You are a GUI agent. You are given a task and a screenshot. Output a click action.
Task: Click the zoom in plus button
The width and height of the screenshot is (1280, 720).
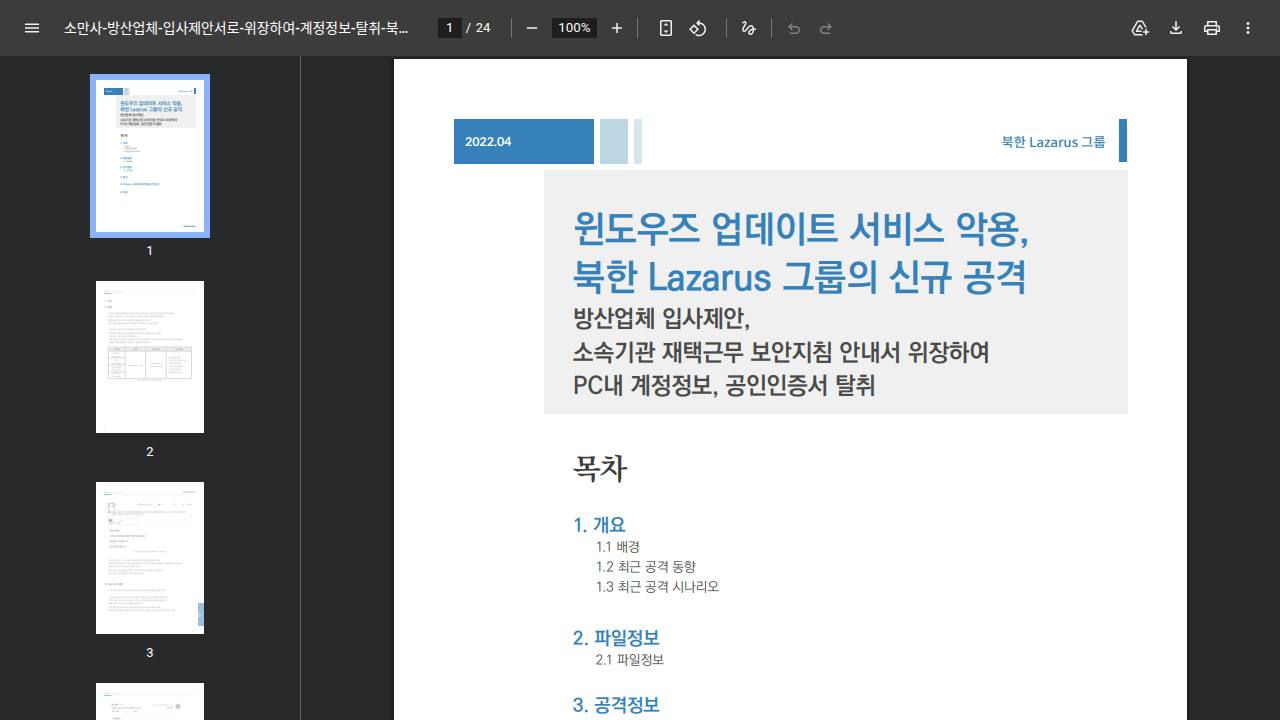[x=617, y=28]
